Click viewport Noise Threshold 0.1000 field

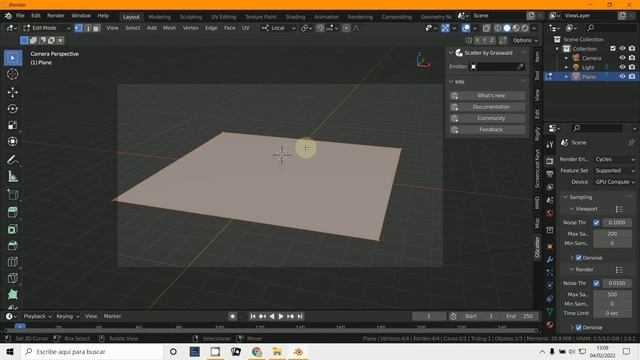click(617, 222)
